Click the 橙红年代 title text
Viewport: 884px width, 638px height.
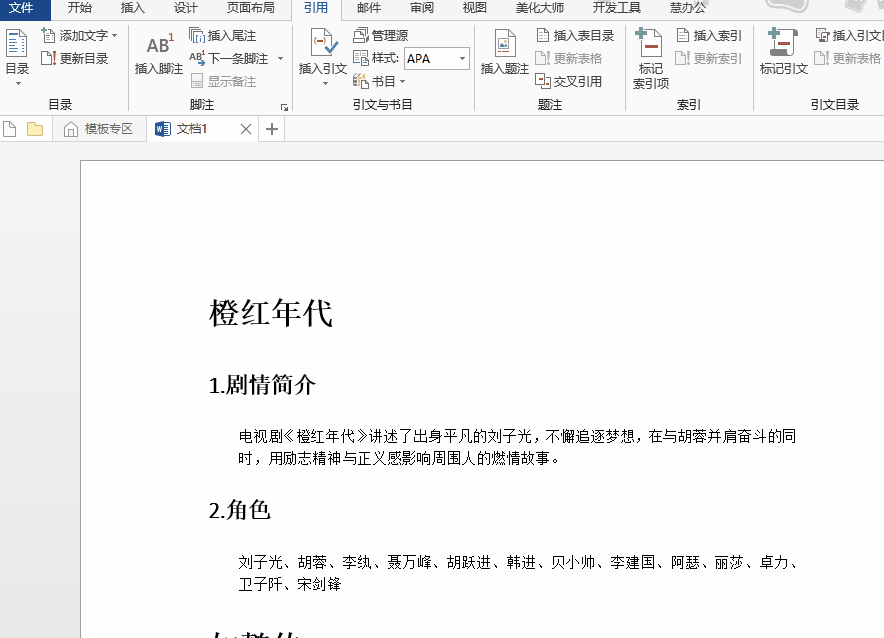tap(271, 313)
